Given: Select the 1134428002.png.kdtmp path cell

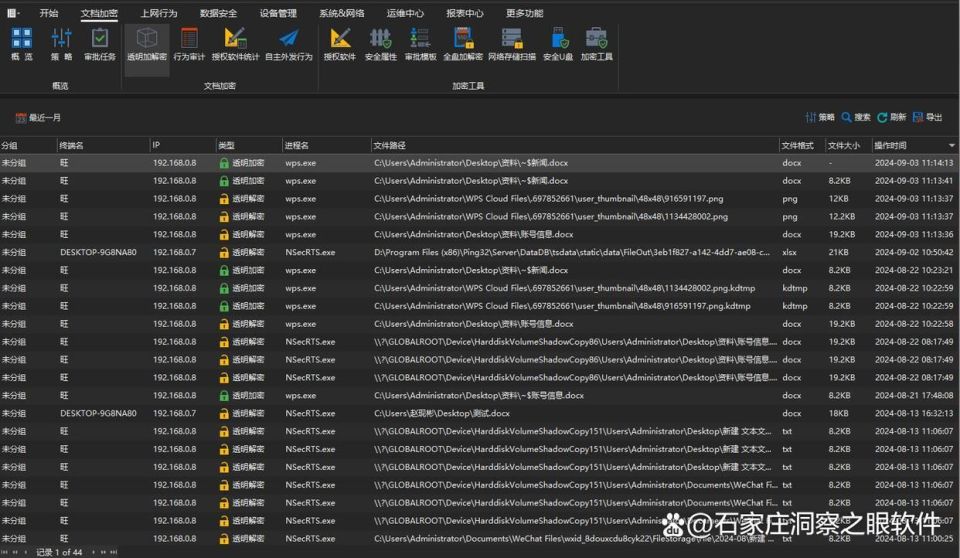Looking at the screenshot, I should click(564, 288).
